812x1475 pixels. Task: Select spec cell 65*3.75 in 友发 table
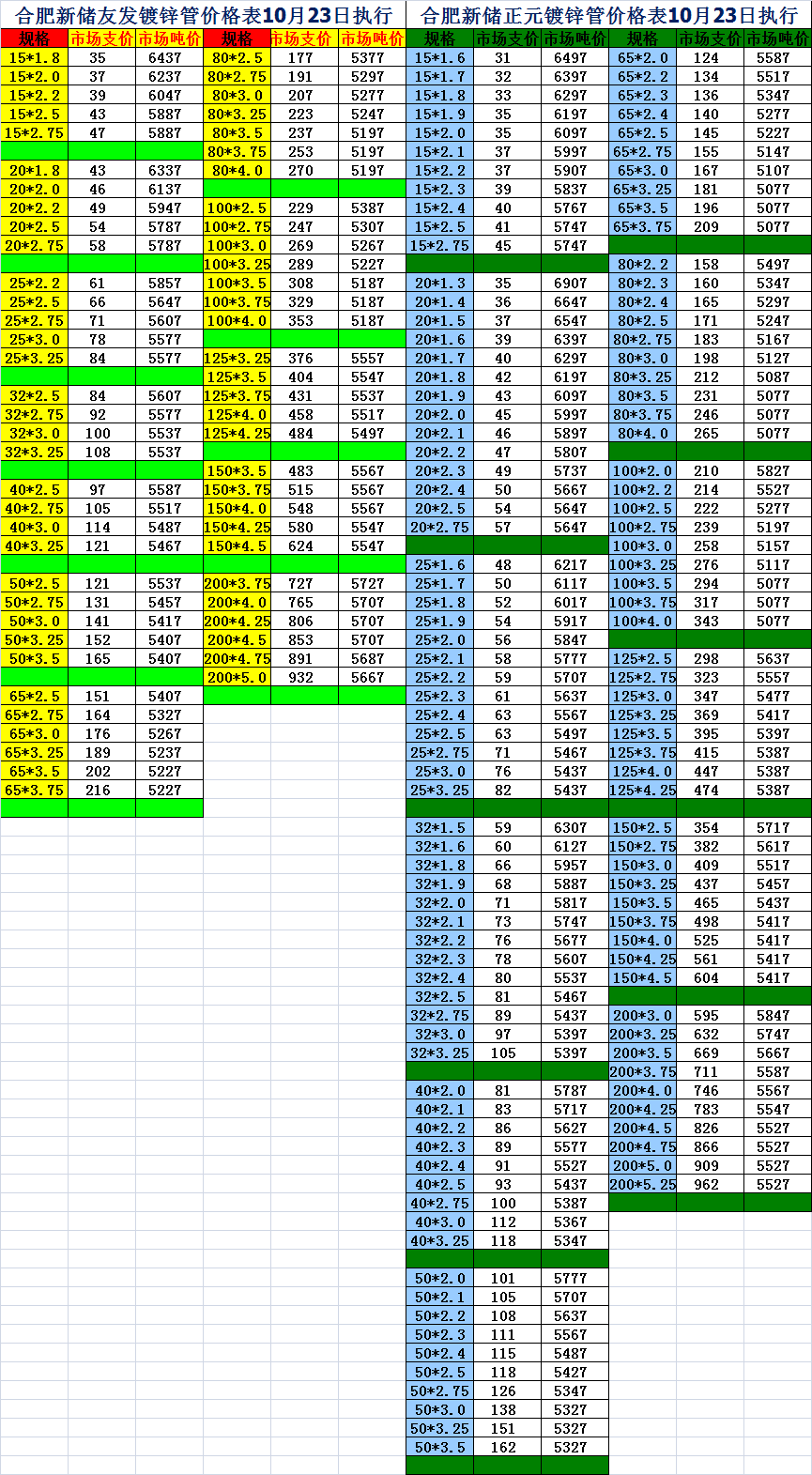click(x=35, y=790)
